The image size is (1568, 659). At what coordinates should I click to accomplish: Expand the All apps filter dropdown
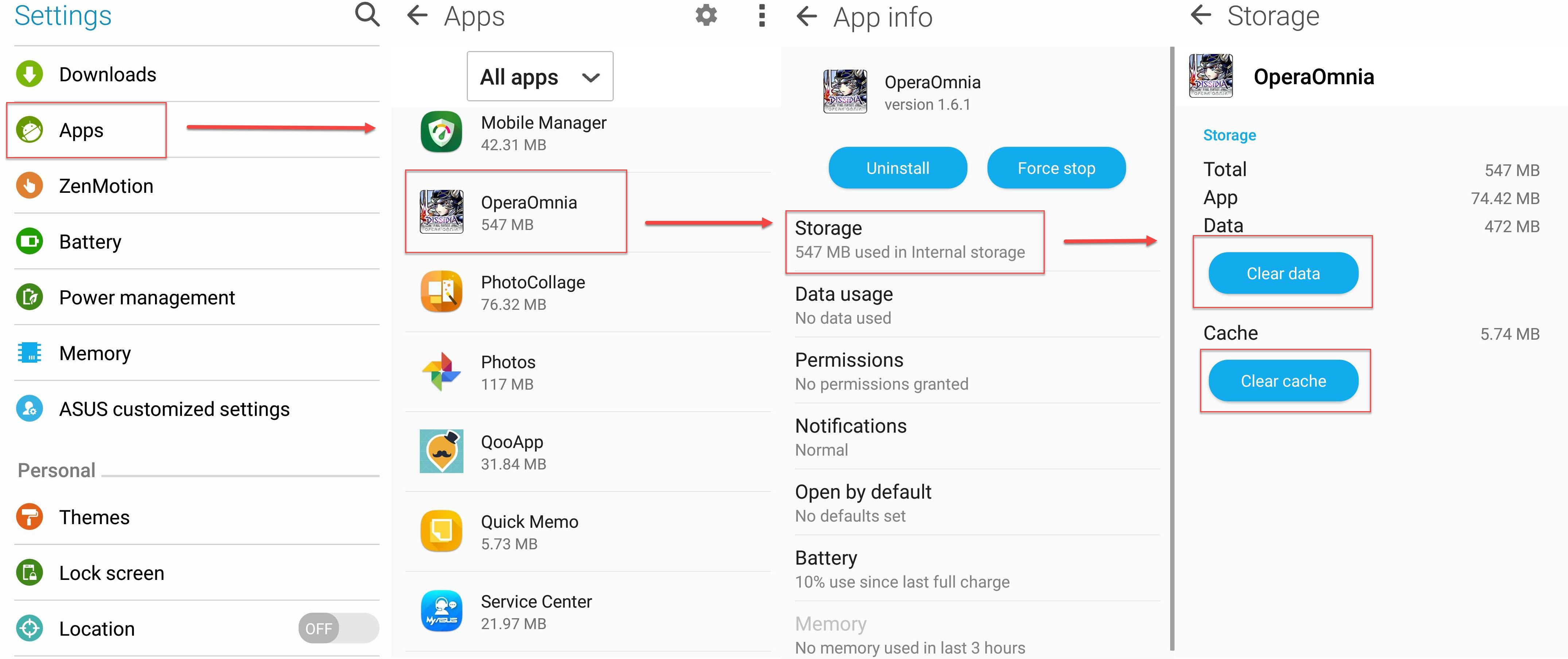coord(540,77)
